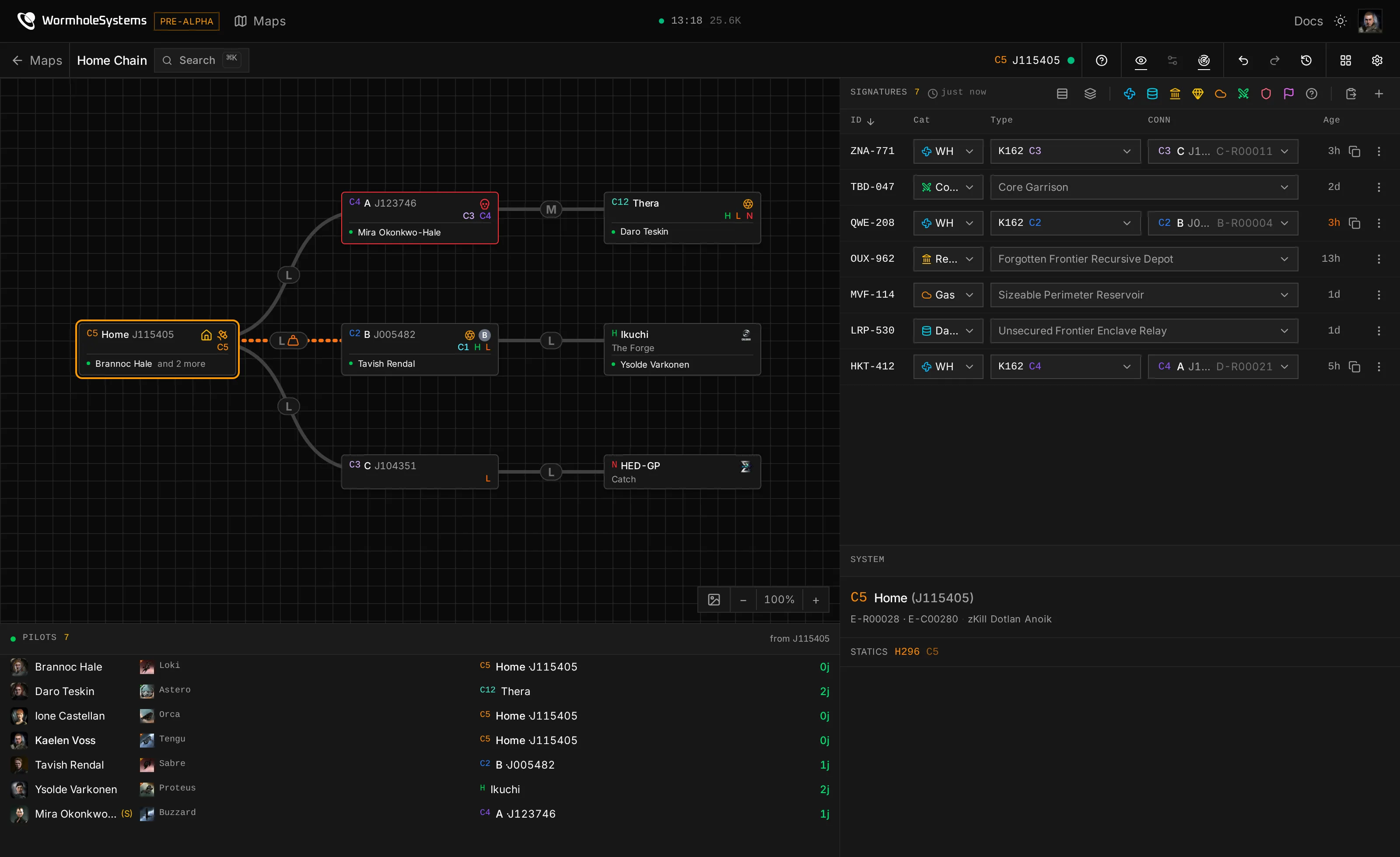Toggle the compact list view icon in Signatures
The image size is (1400, 857).
click(1062, 94)
